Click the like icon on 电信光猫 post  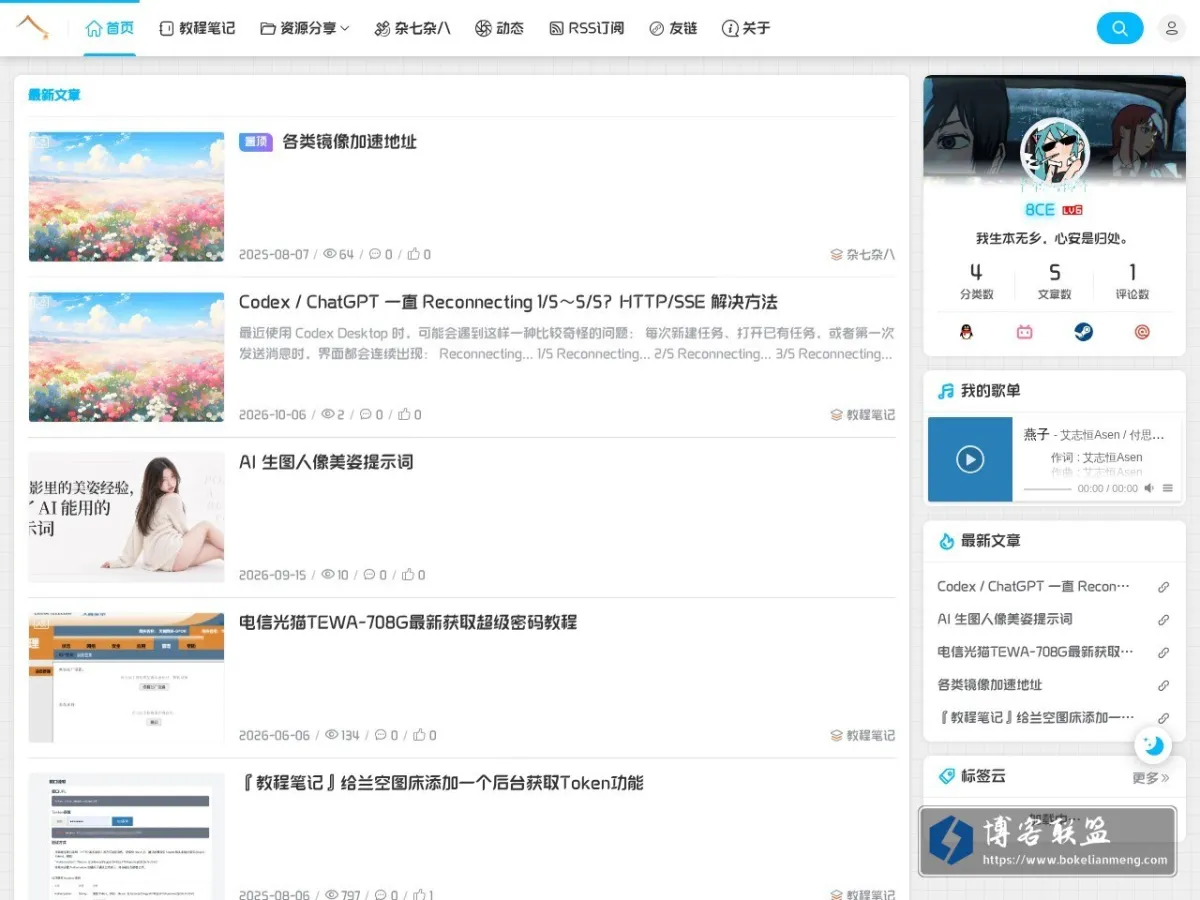pyautogui.click(x=419, y=734)
